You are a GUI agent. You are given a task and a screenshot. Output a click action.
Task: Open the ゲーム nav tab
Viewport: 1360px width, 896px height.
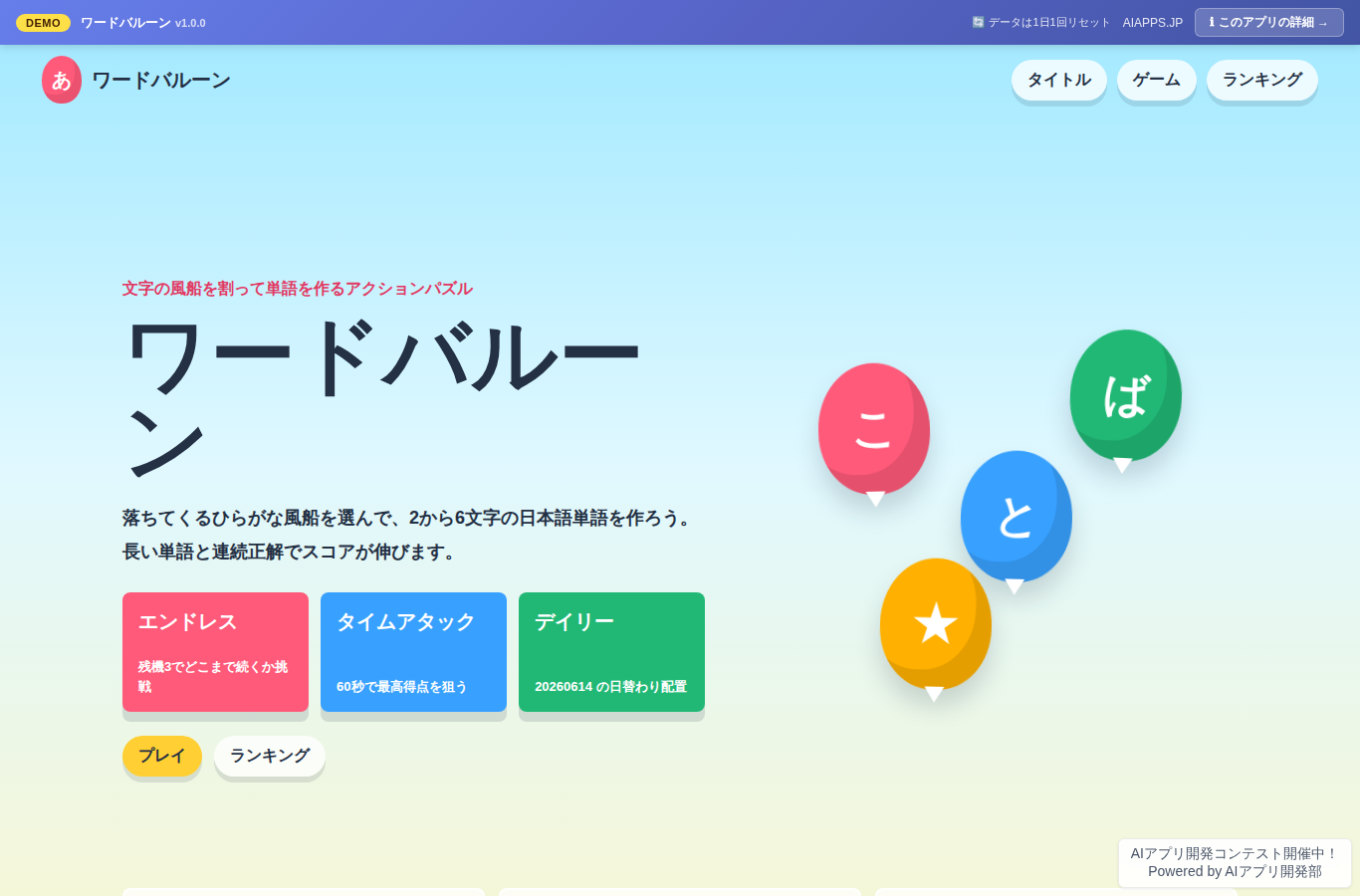click(x=1157, y=80)
